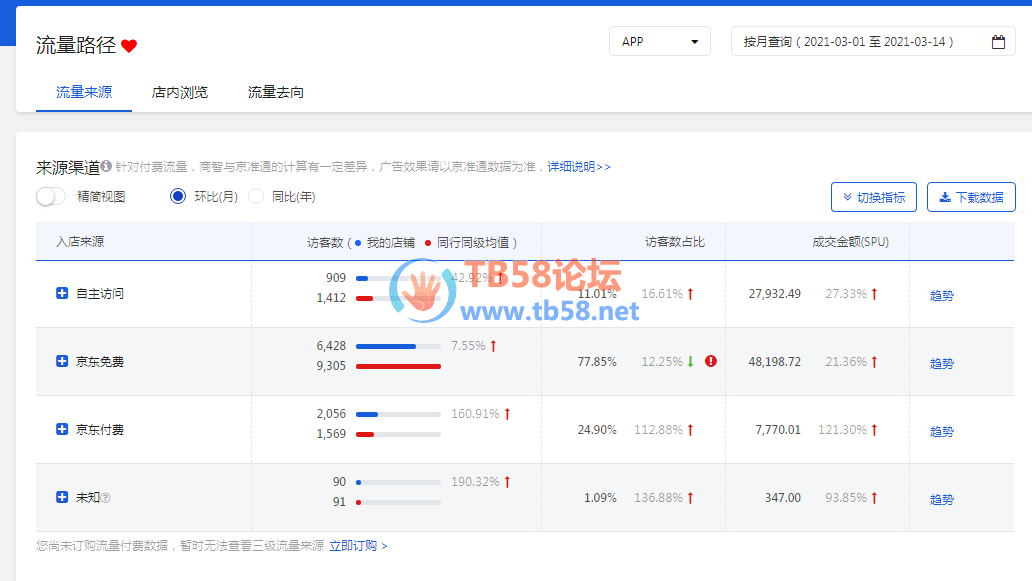
Task: Click the 6,428 visitor count
Action: (x=331, y=345)
